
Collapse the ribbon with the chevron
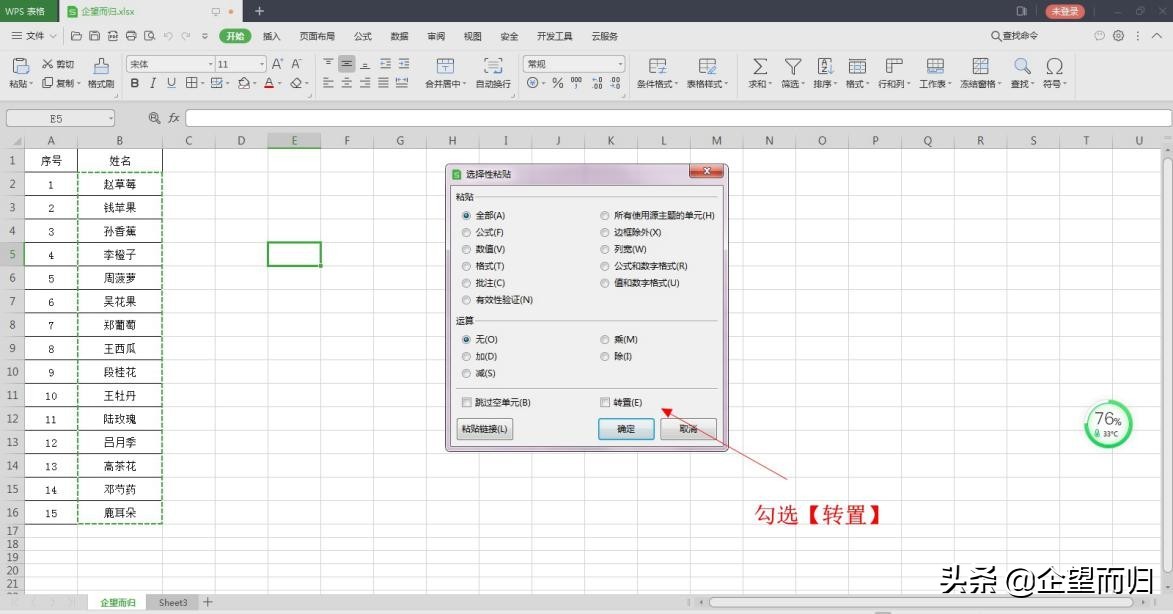coord(1157,35)
